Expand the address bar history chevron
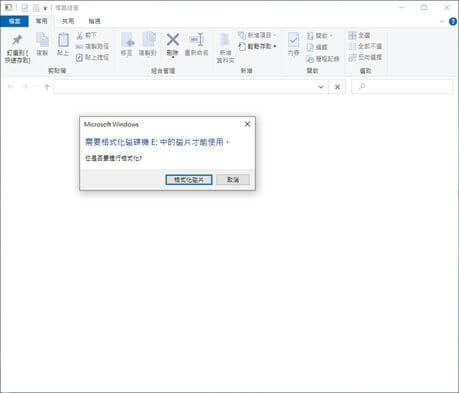Viewport: 459px width, 393px height. coord(321,87)
